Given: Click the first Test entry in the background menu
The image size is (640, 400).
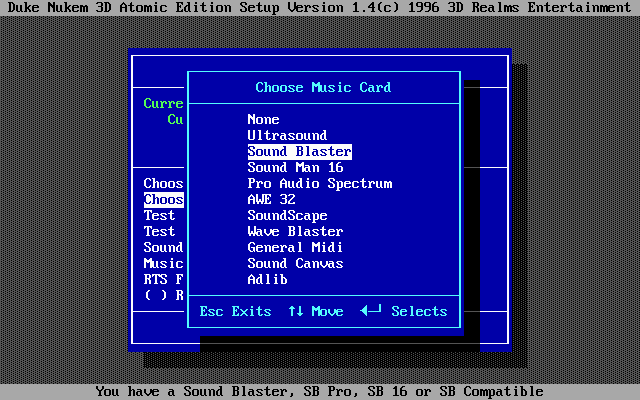Looking at the screenshot, I should tap(160, 216).
